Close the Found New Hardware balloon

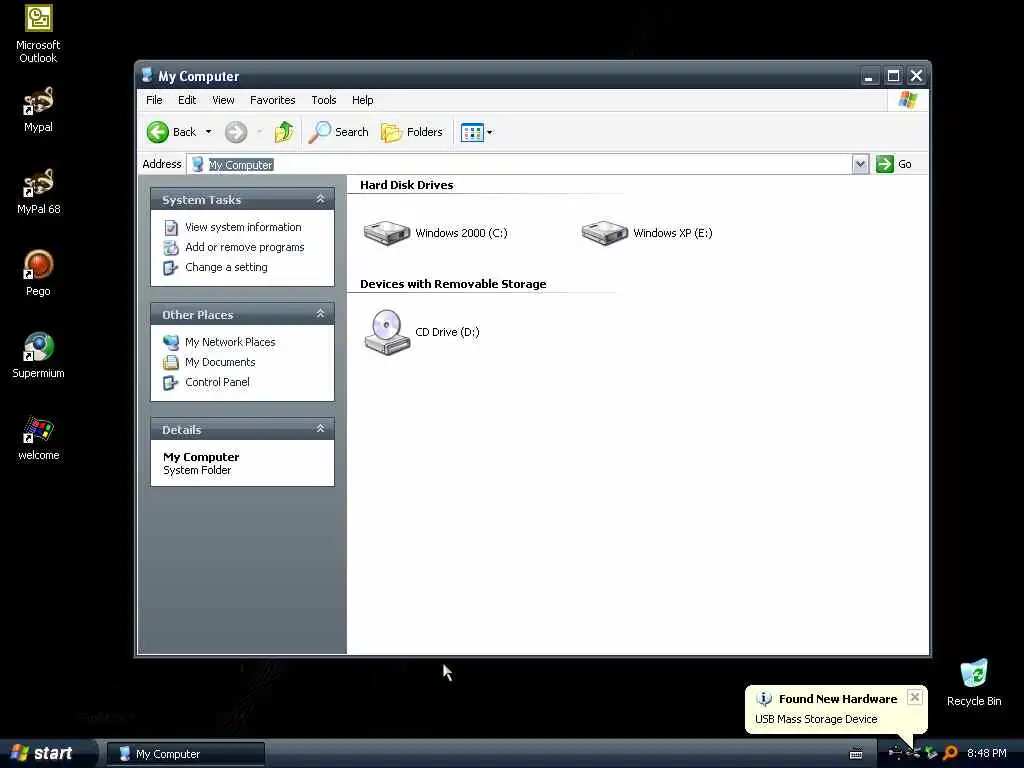[x=915, y=697]
